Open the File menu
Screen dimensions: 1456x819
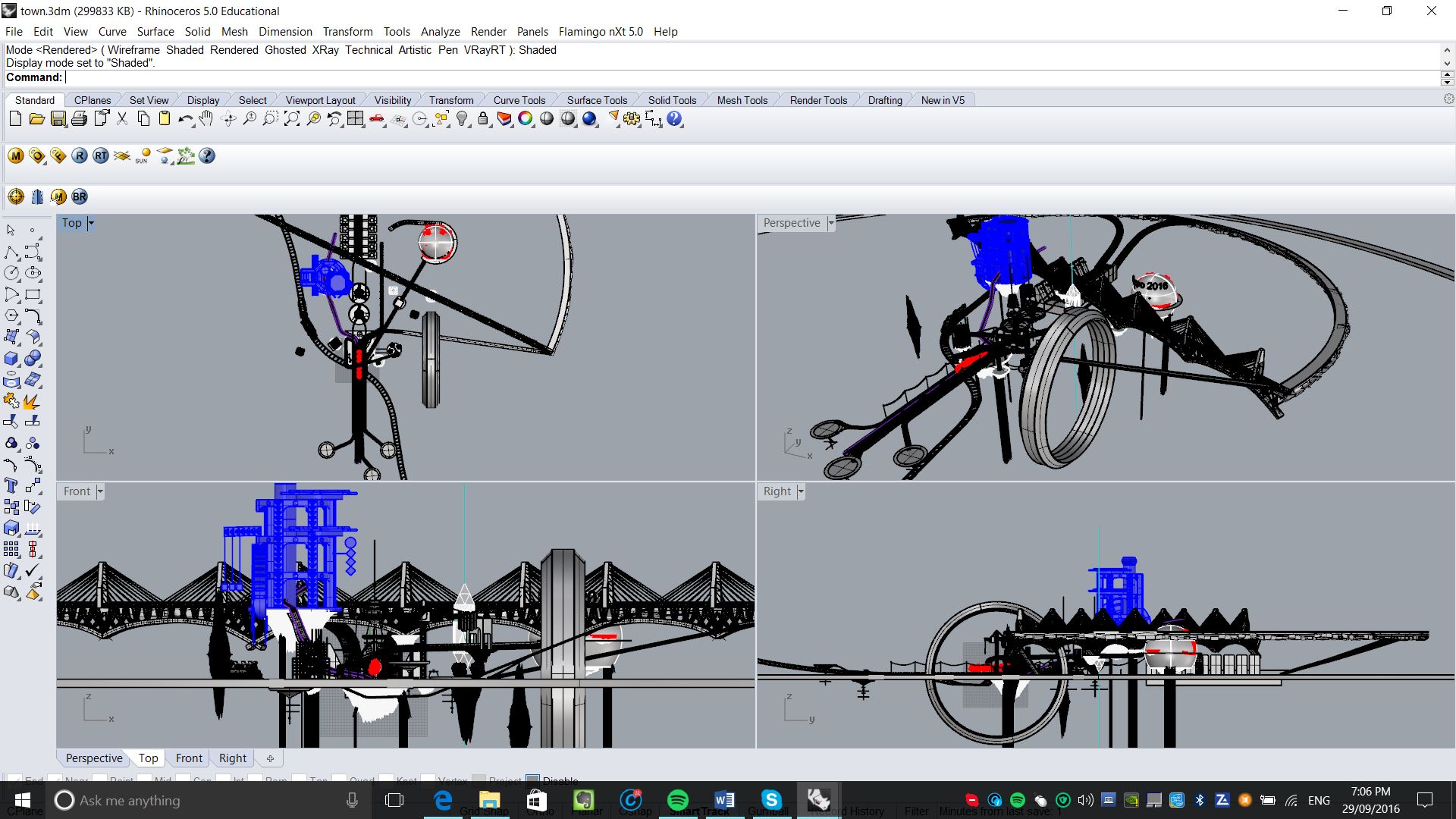pyautogui.click(x=14, y=32)
